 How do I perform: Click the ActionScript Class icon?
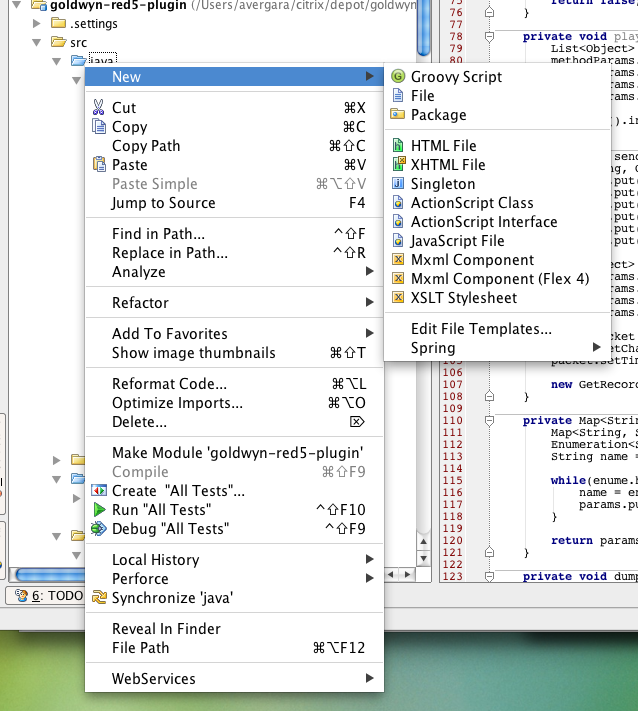(x=398, y=202)
